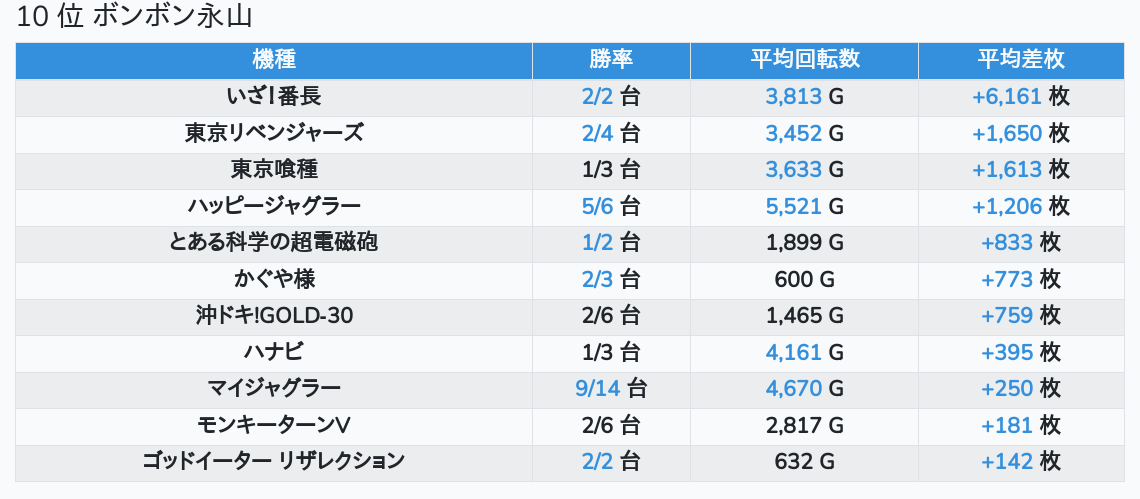
Task: Click the 平均差枚 column header
Action: click(1020, 60)
